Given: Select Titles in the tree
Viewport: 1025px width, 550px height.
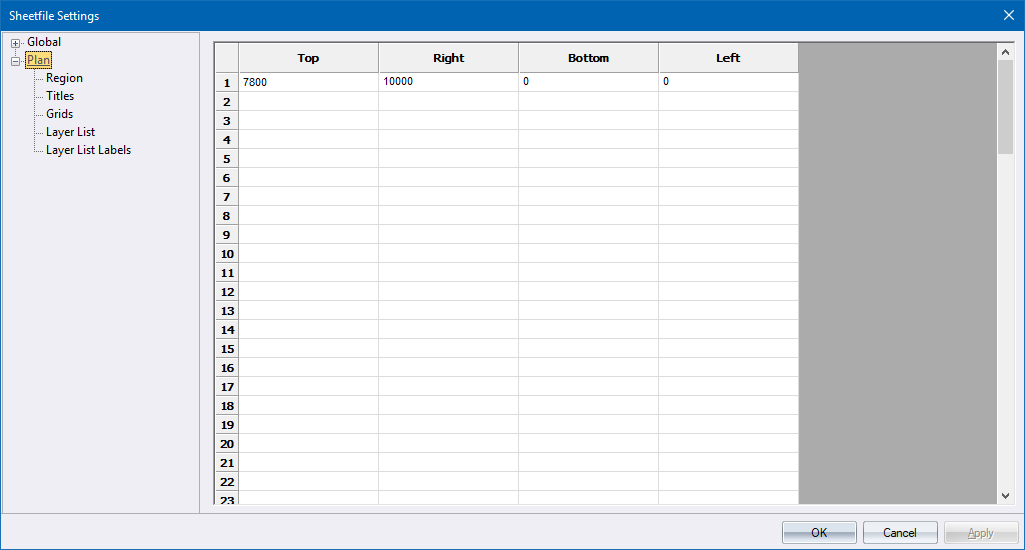Looking at the screenshot, I should [x=60, y=96].
